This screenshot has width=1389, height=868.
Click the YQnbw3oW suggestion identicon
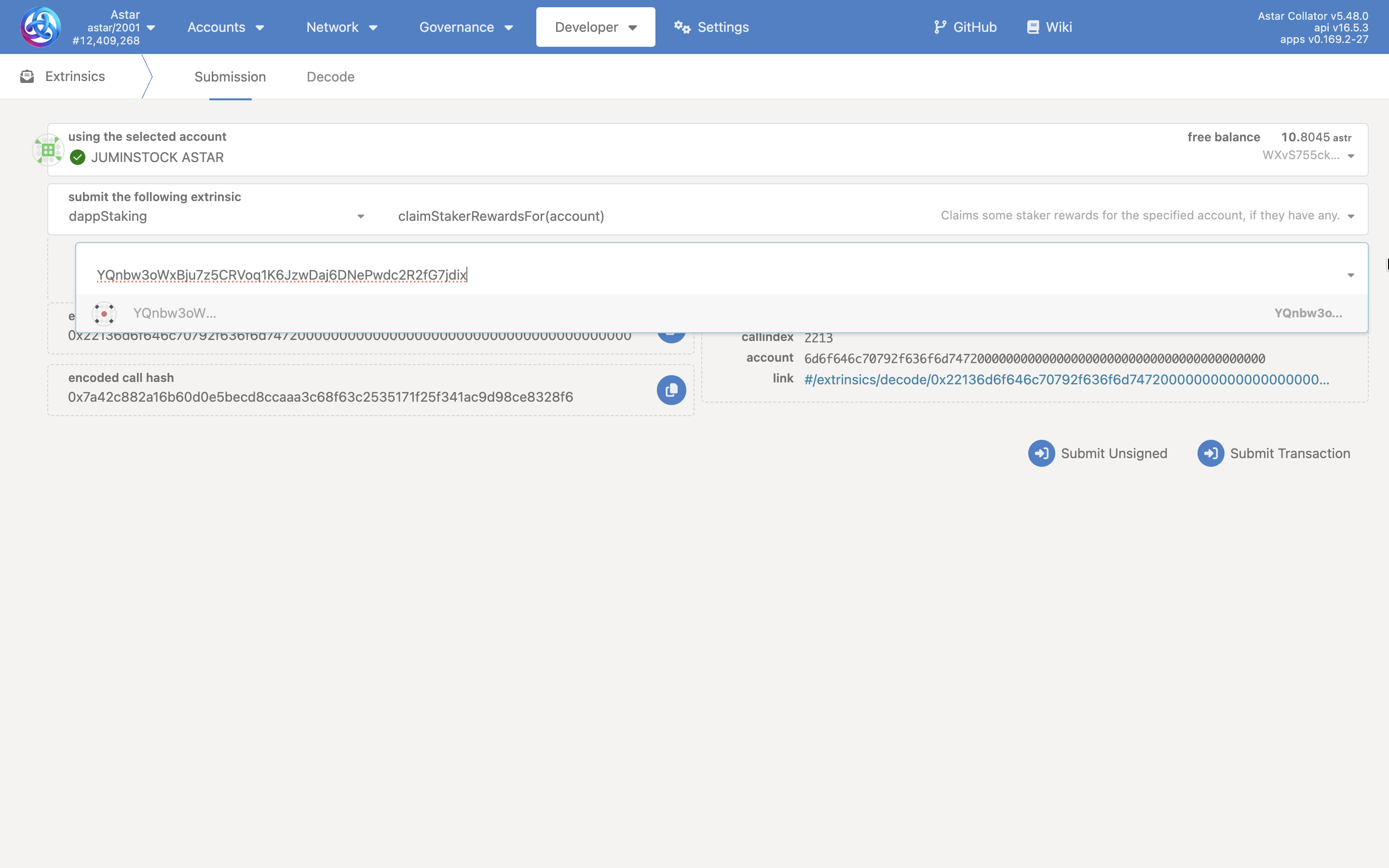104,313
